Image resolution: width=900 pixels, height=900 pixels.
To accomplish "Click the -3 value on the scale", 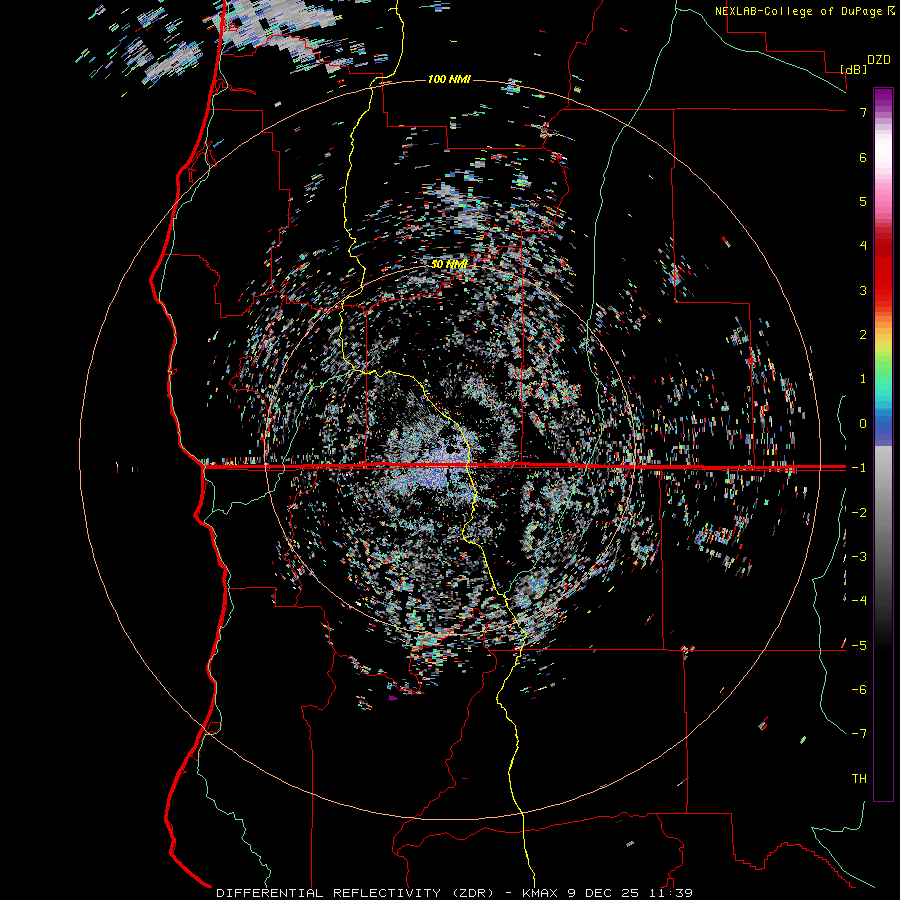I will click(x=859, y=557).
